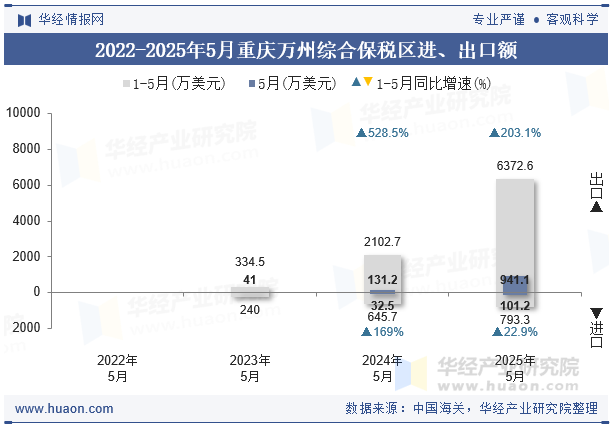Screen dimensions: 615x427
Task: Click the 169% import growth label
Action: pos(388,332)
